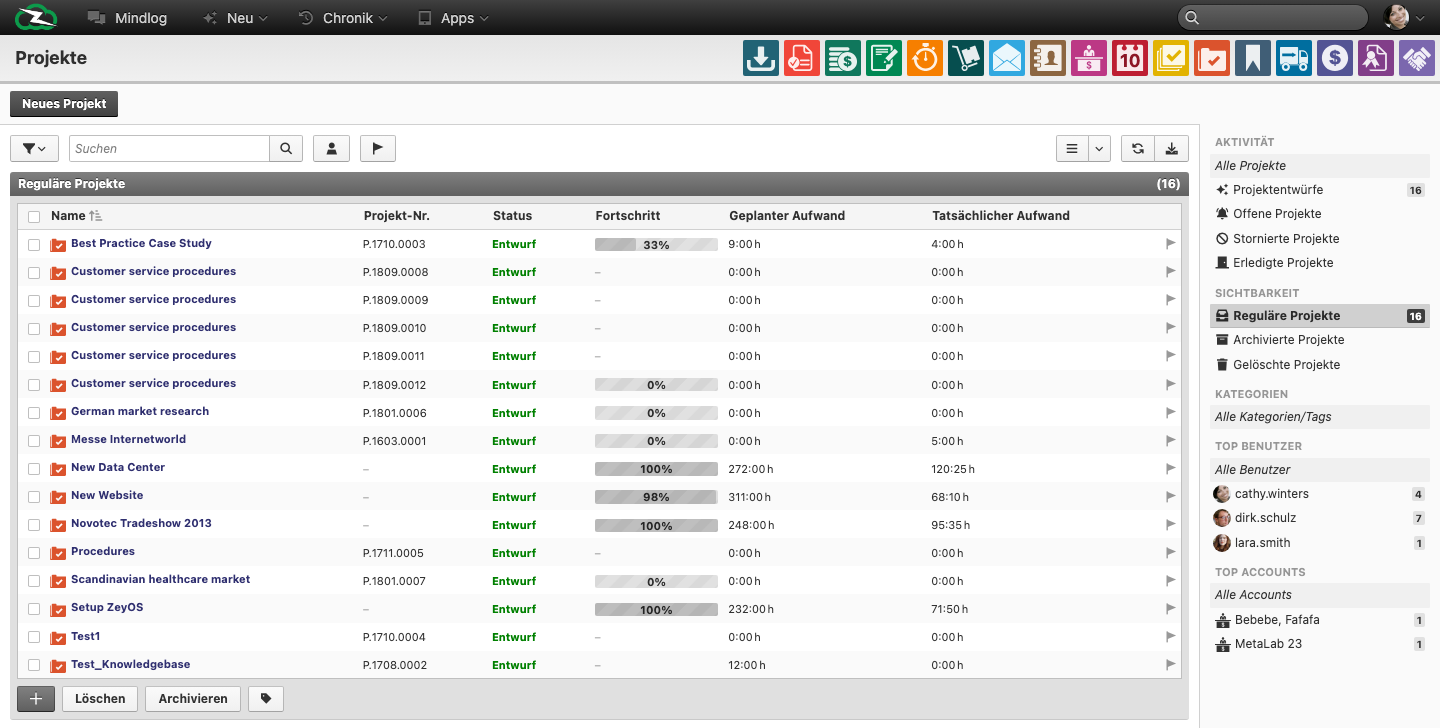Screen dimensions: 1440x728
Task: Expand the Apps dropdown menu
Action: tap(453, 18)
